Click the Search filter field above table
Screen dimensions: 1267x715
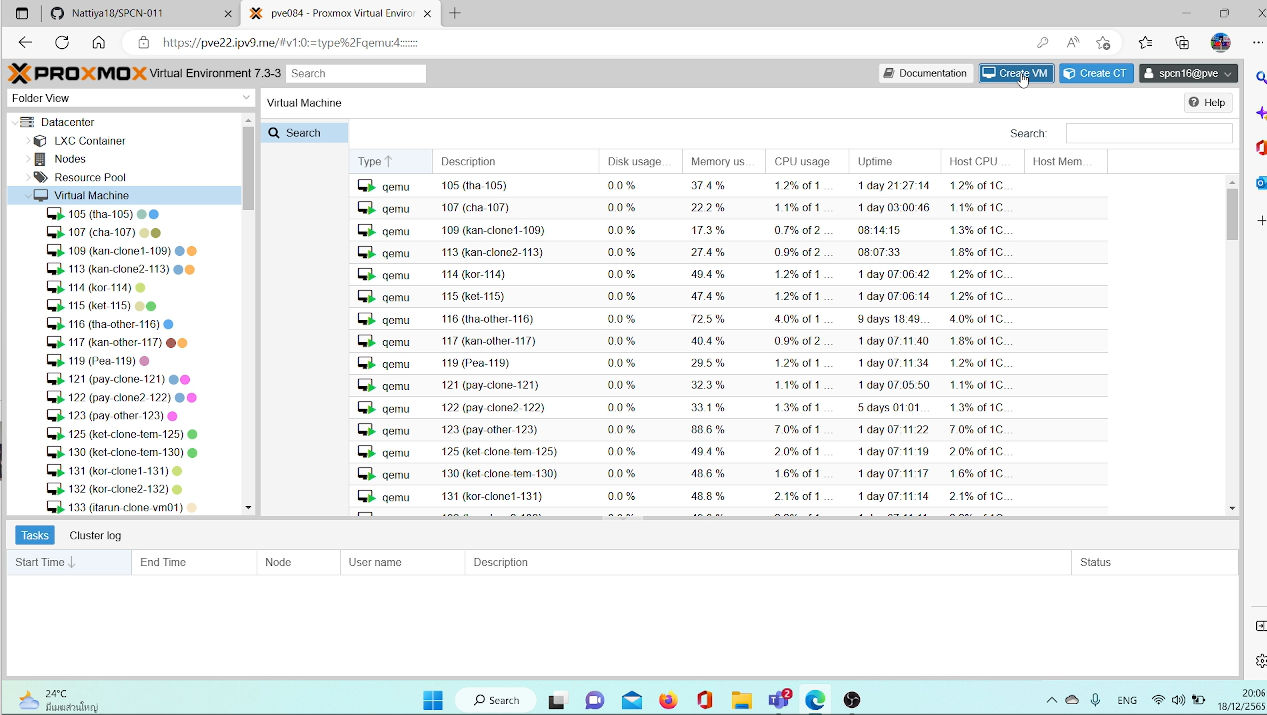pos(1149,133)
